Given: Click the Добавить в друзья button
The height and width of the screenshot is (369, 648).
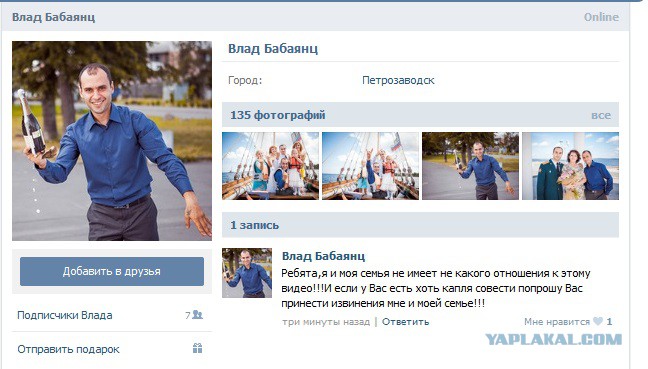Looking at the screenshot, I should point(112,271).
